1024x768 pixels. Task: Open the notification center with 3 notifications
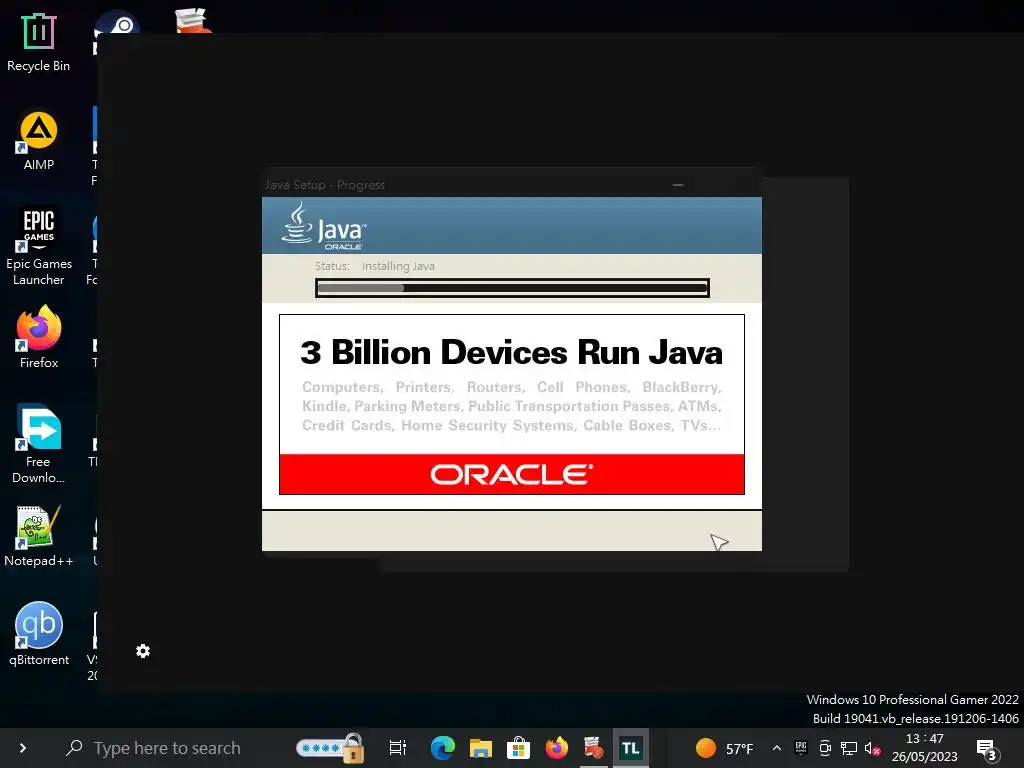point(985,749)
